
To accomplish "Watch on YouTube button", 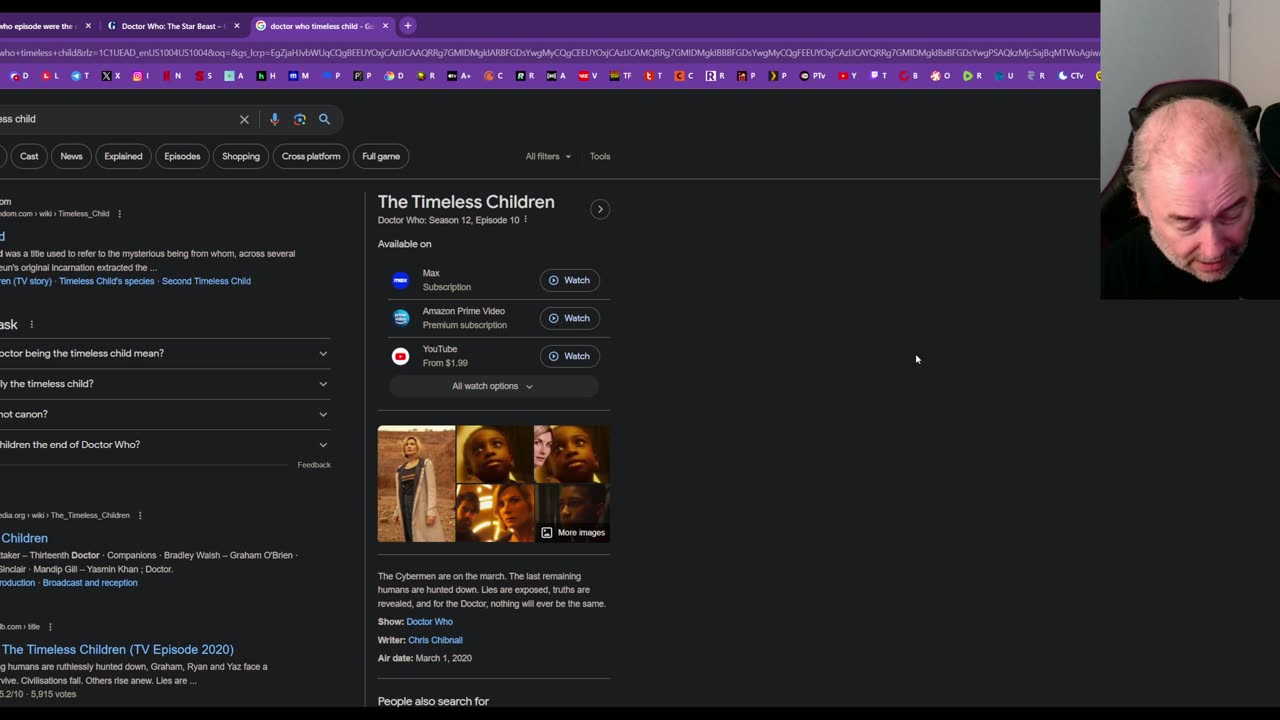I will click(x=569, y=356).
